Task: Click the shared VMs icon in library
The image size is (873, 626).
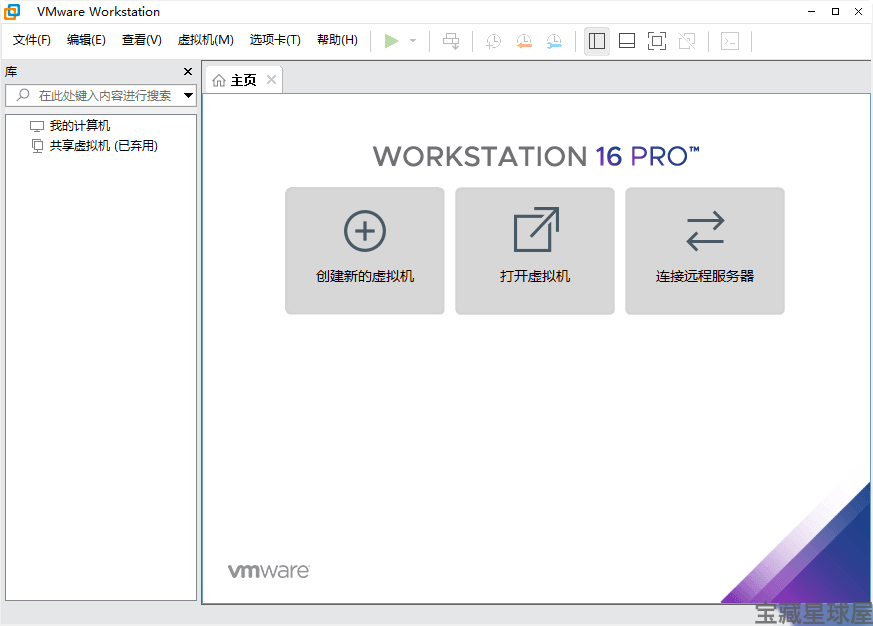Action: (37, 146)
